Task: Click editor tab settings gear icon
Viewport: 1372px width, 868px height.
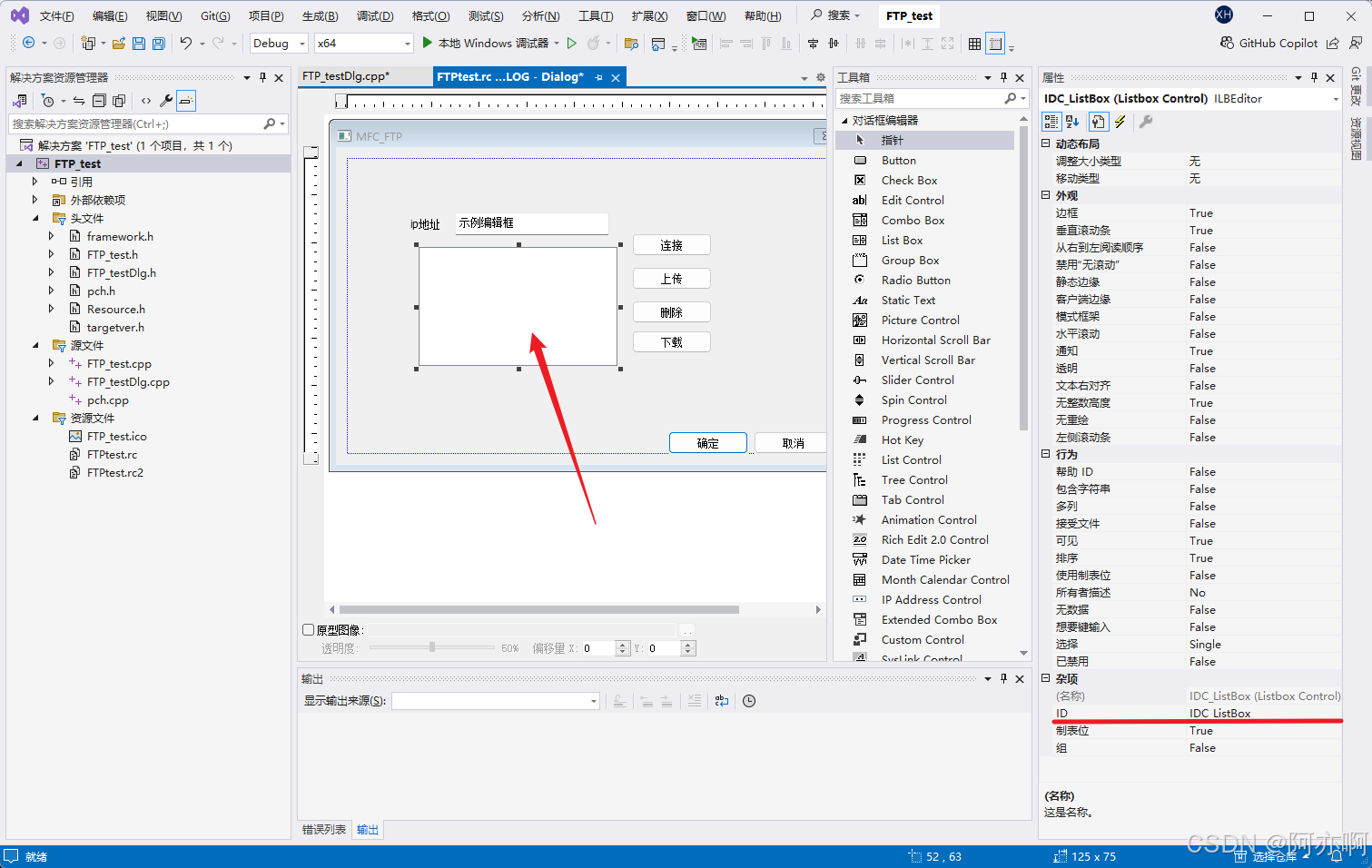Action: [x=821, y=78]
